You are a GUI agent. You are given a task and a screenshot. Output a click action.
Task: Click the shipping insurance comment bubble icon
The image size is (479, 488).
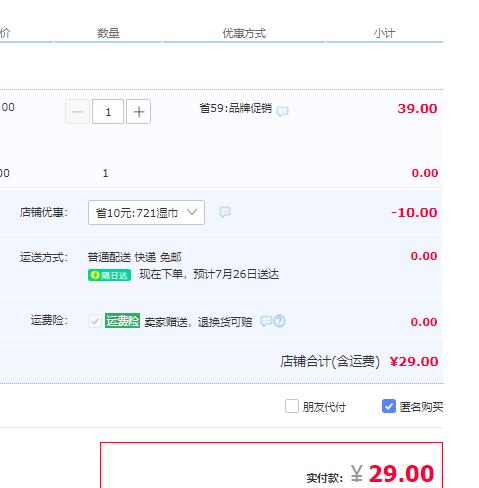click(266, 321)
